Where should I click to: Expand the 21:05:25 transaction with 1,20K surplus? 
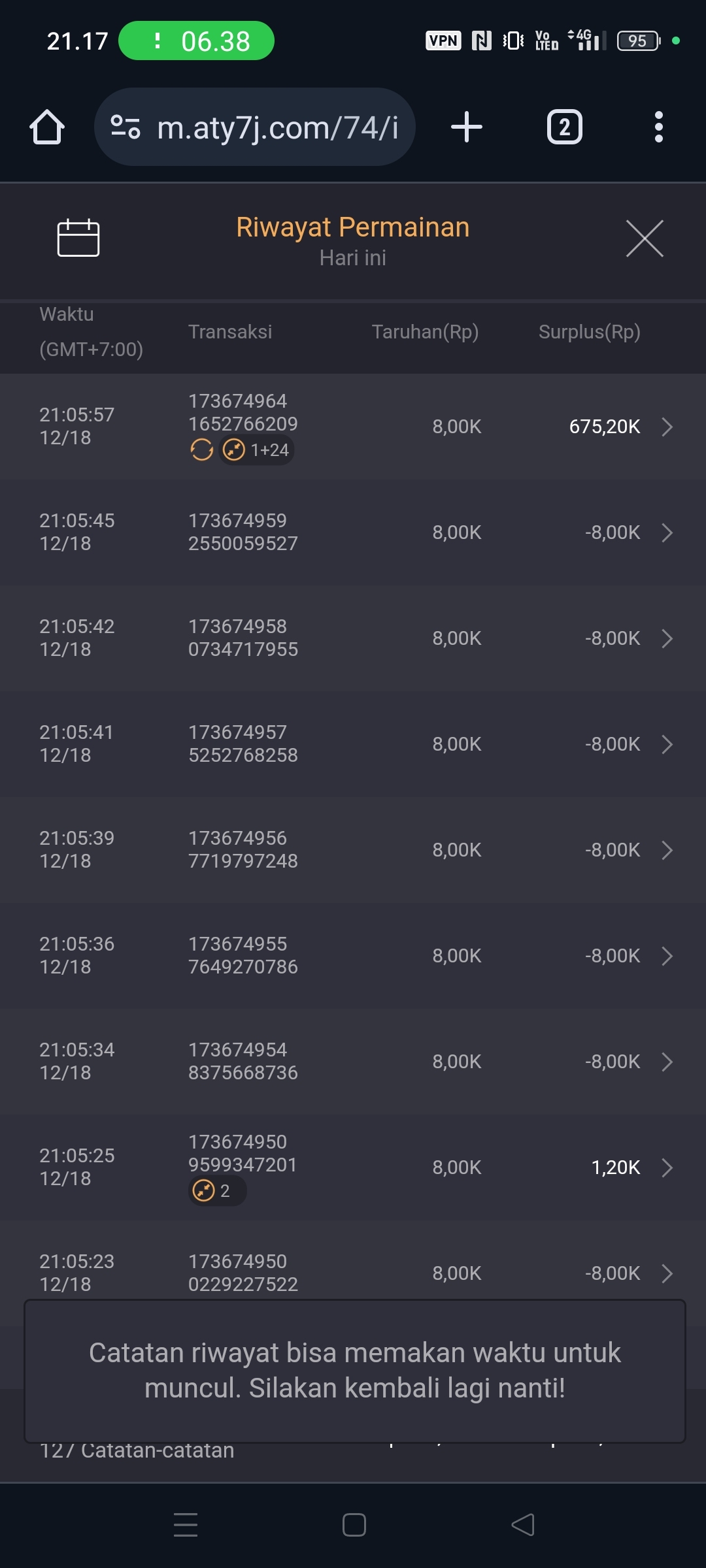click(667, 1168)
